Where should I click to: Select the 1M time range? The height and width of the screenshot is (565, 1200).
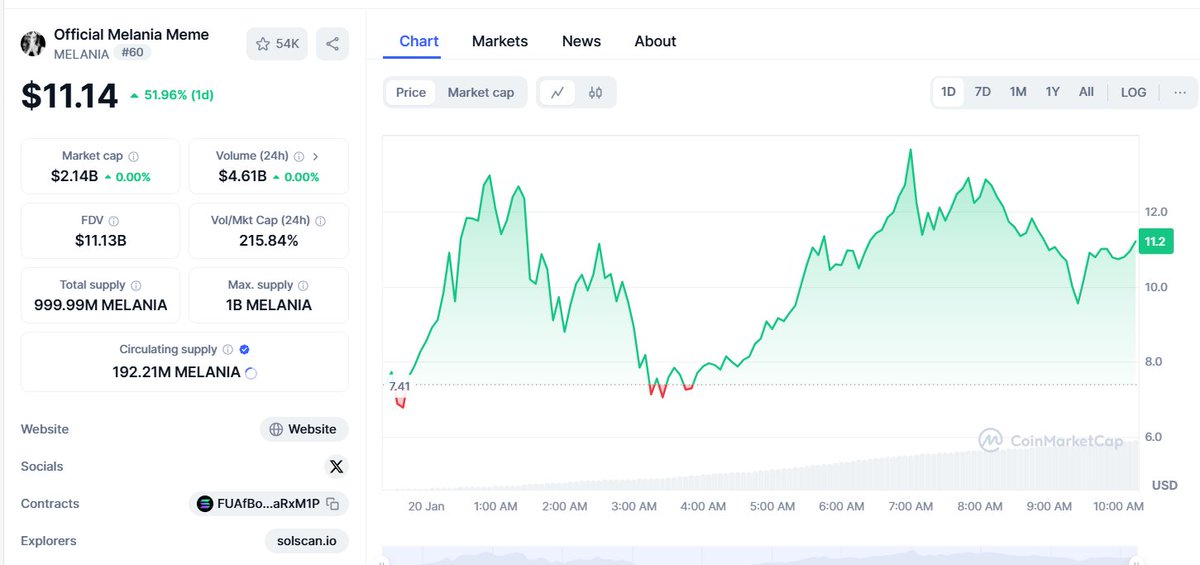pos(1018,92)
